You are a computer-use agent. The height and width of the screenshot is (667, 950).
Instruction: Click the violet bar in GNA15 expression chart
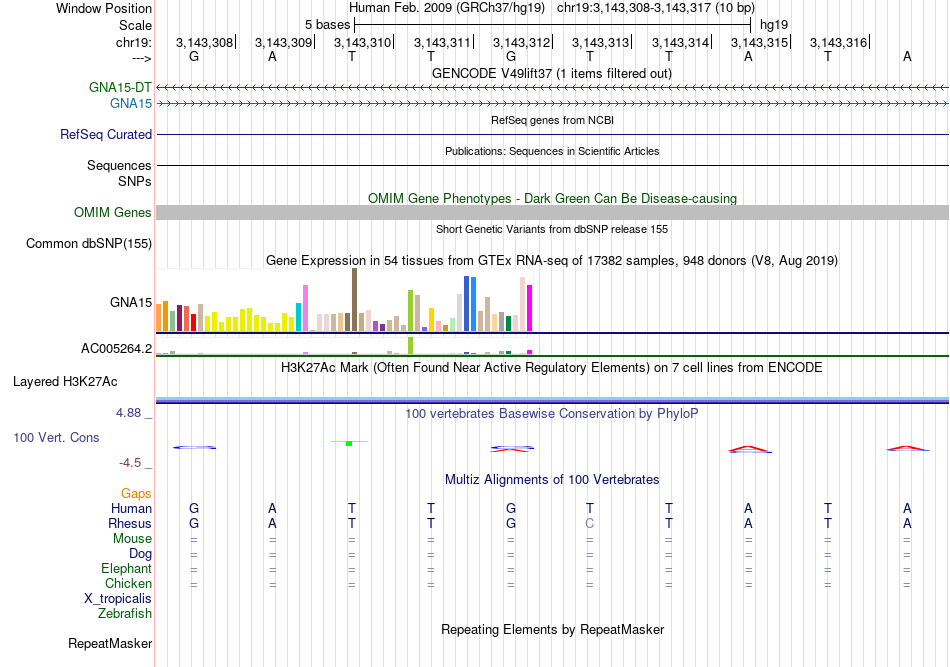(305, 308)
